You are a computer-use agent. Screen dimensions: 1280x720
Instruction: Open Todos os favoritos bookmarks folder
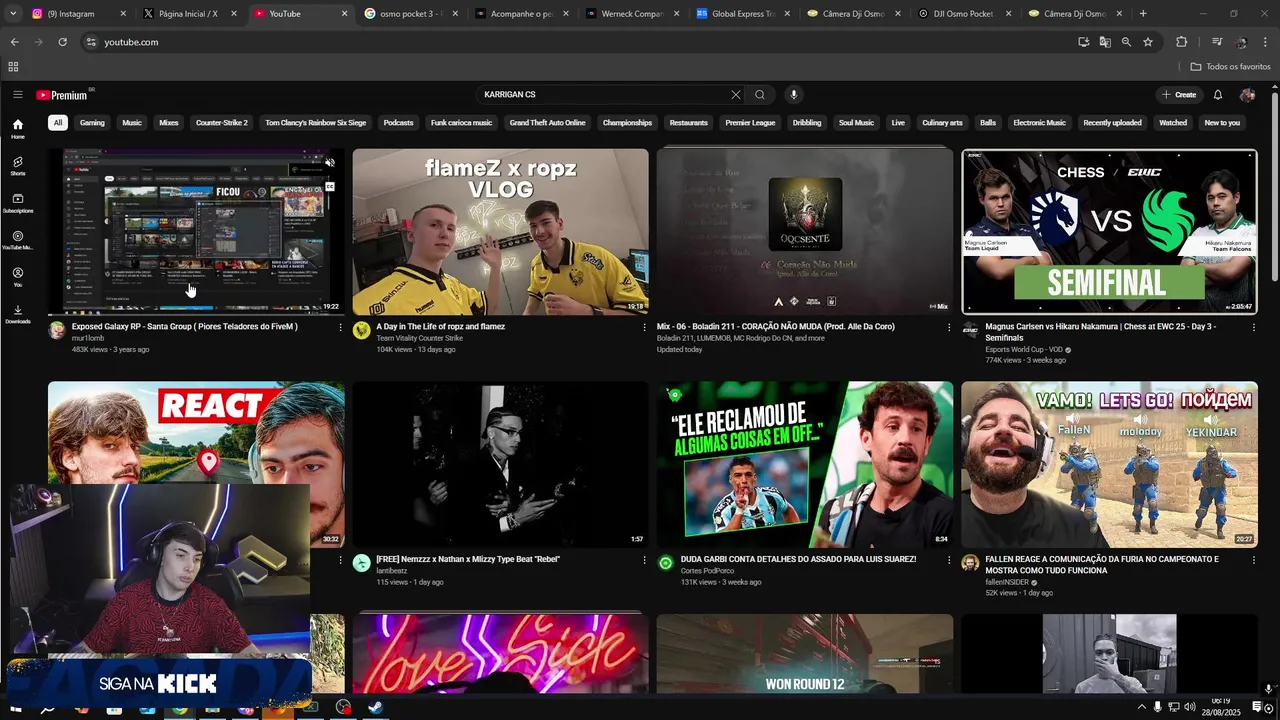(x=1231, y=67)
